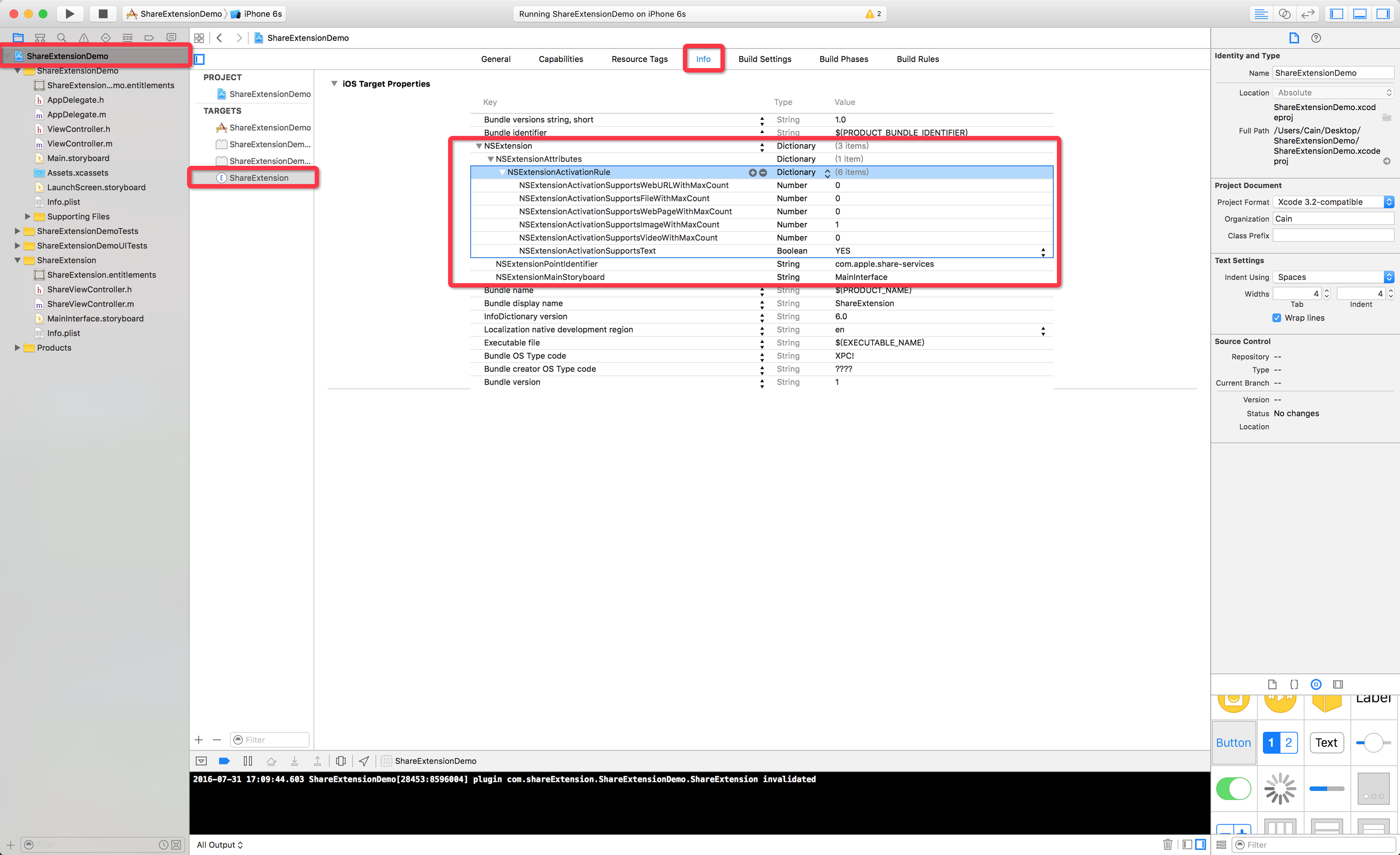Screen dimensions: 1400x855
Task: Select the ShareExtension target
Action: tap(258, 178)
